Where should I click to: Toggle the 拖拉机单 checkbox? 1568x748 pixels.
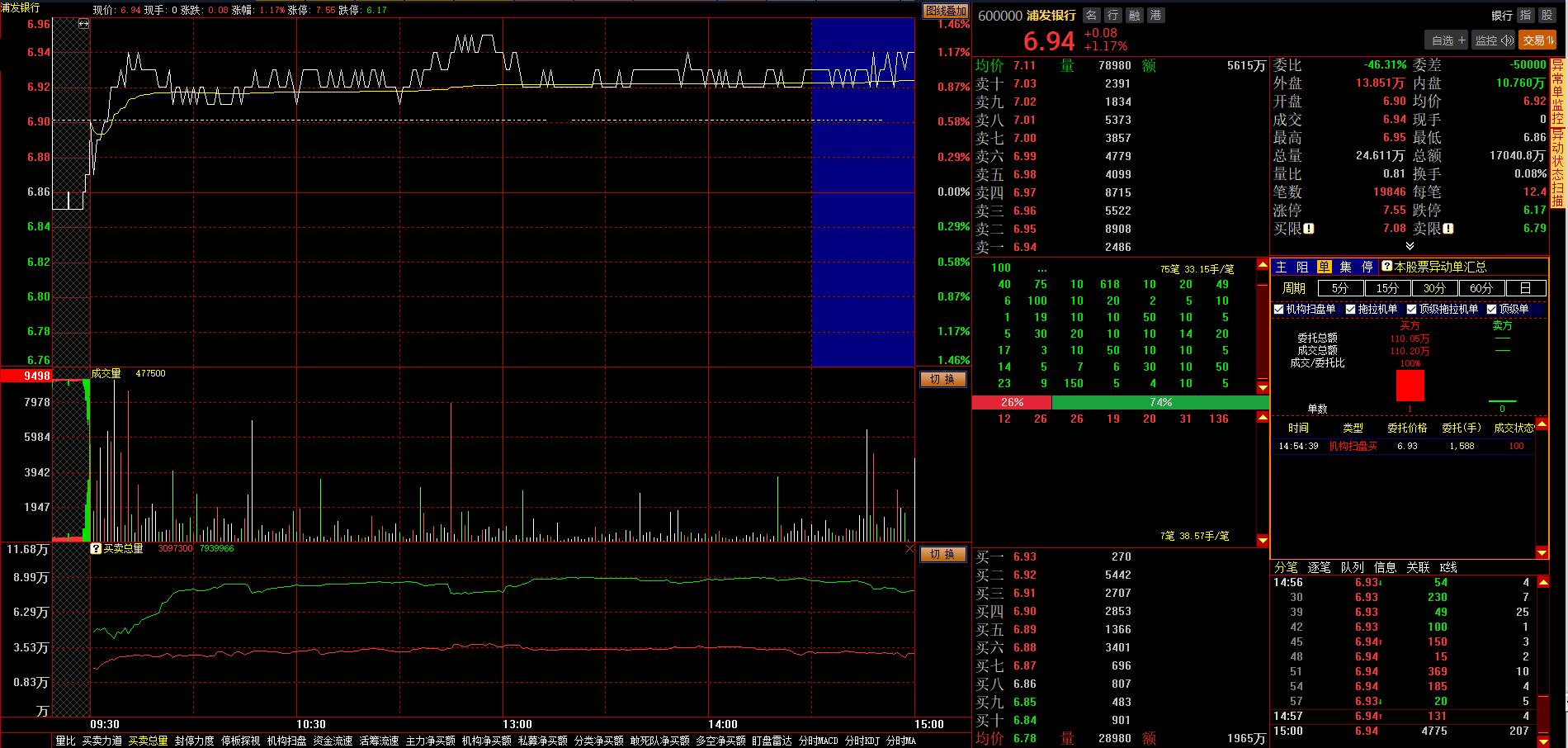1351,310
